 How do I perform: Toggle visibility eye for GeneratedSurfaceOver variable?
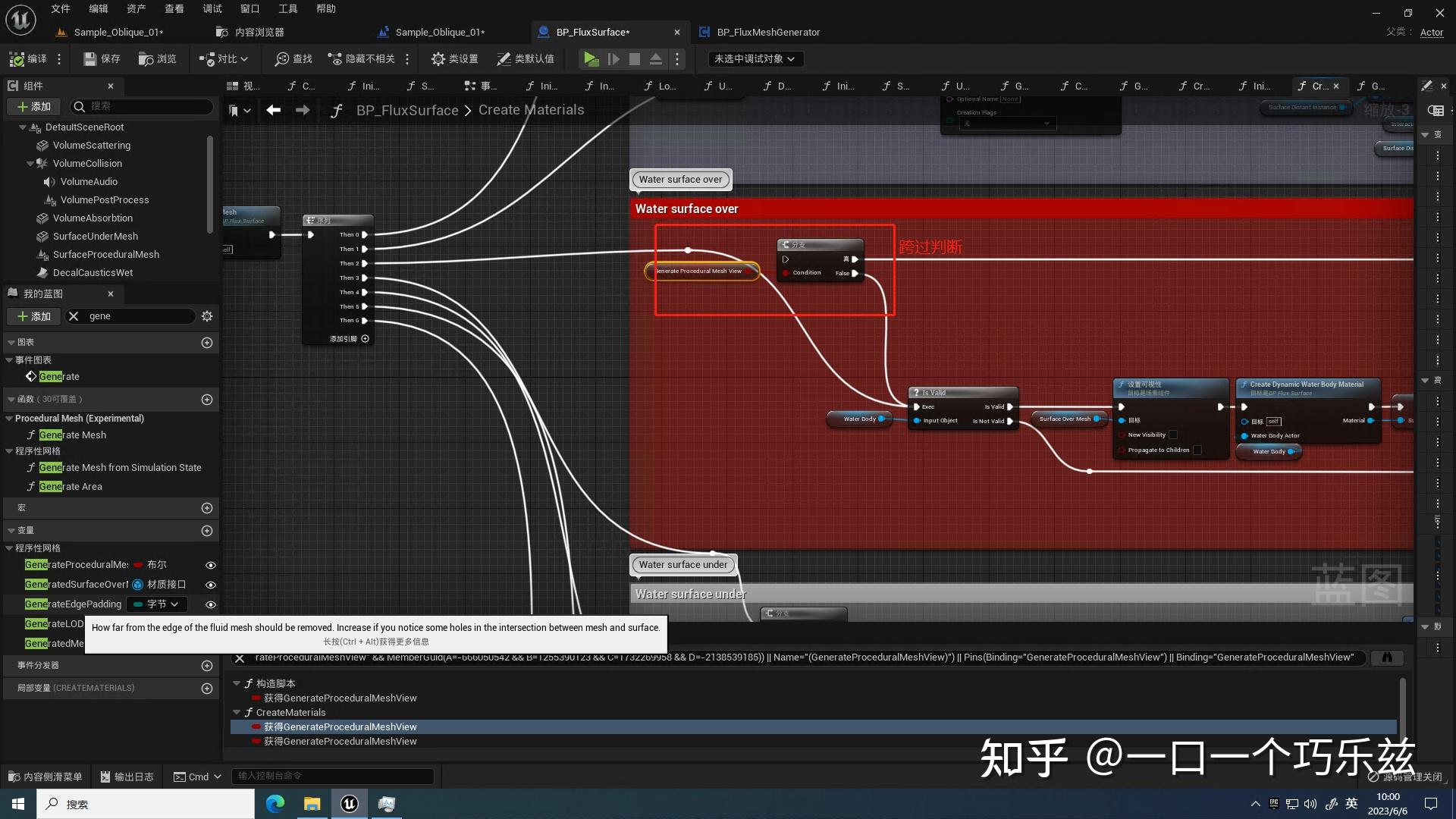point(211,585)
